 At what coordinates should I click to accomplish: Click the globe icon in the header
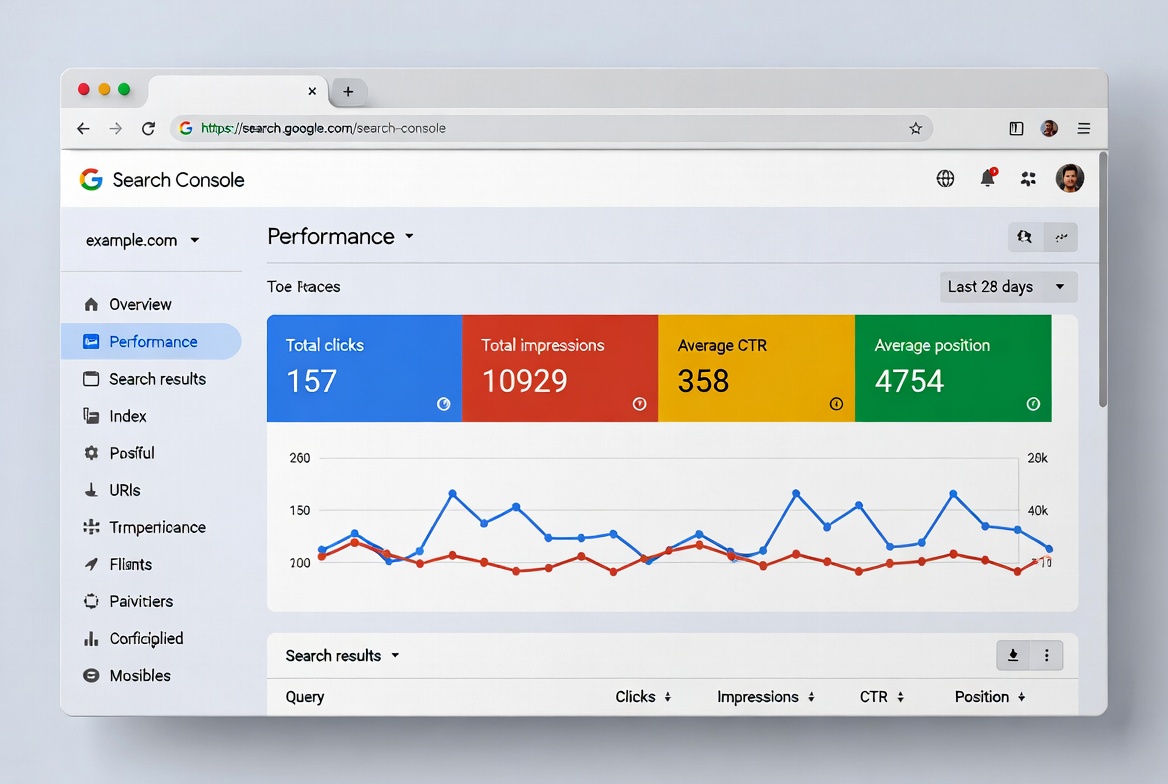tap(945, 177)
